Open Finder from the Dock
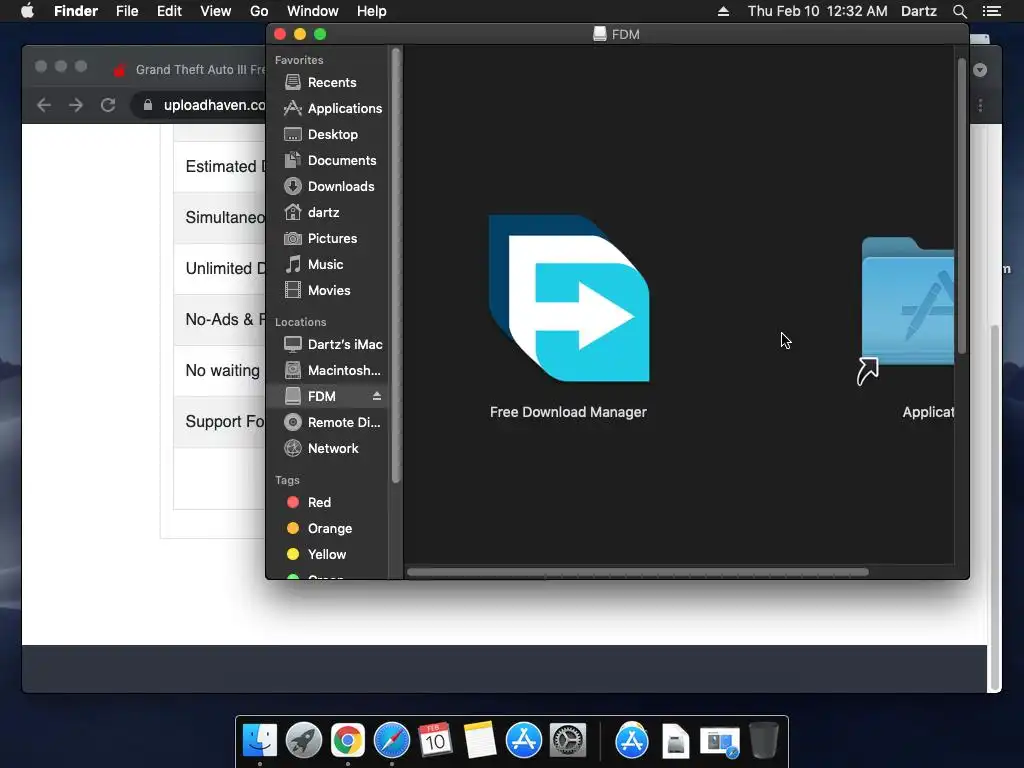 [x=260, y=741]
